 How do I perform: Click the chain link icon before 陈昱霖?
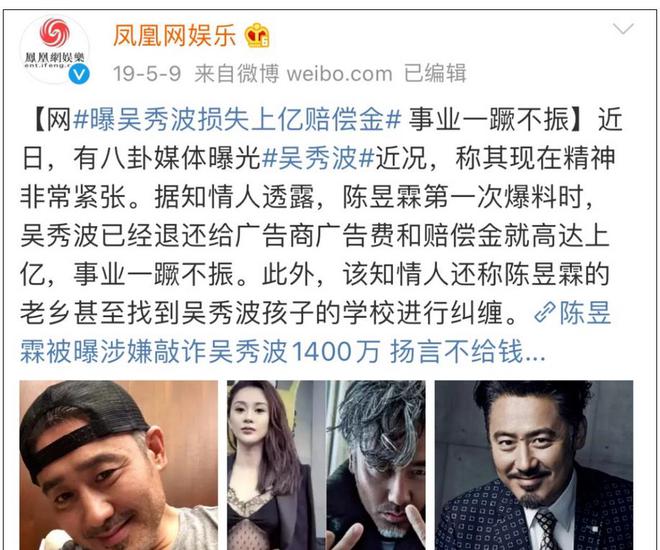pyautogui.click(x=545, y=314)
